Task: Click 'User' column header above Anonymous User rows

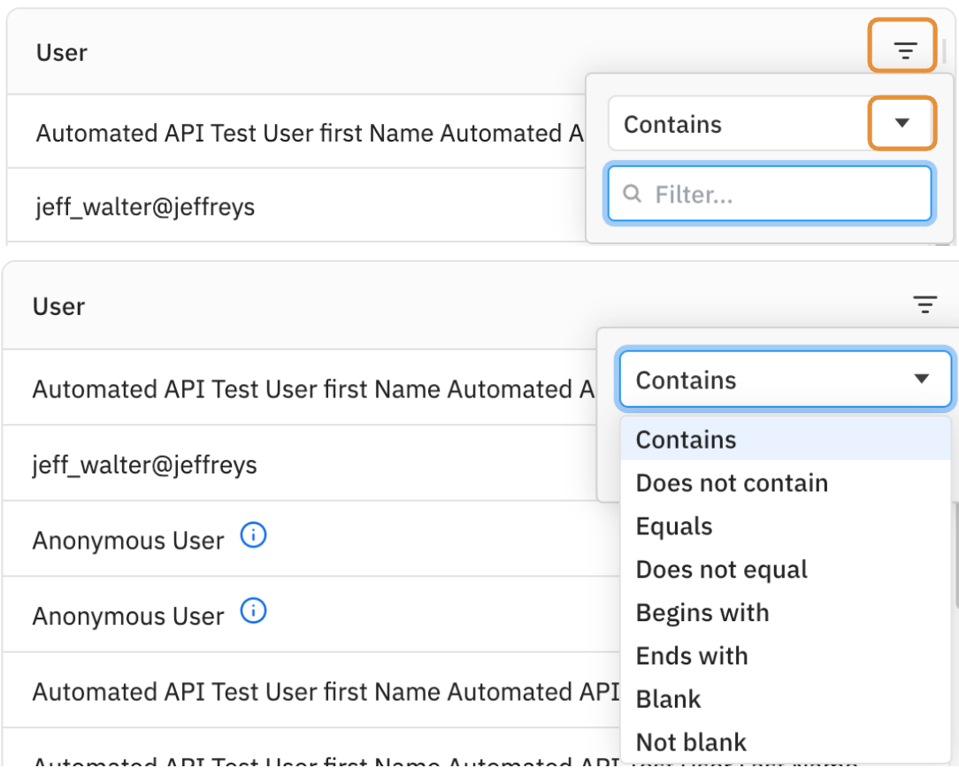Action: (59, 306)
